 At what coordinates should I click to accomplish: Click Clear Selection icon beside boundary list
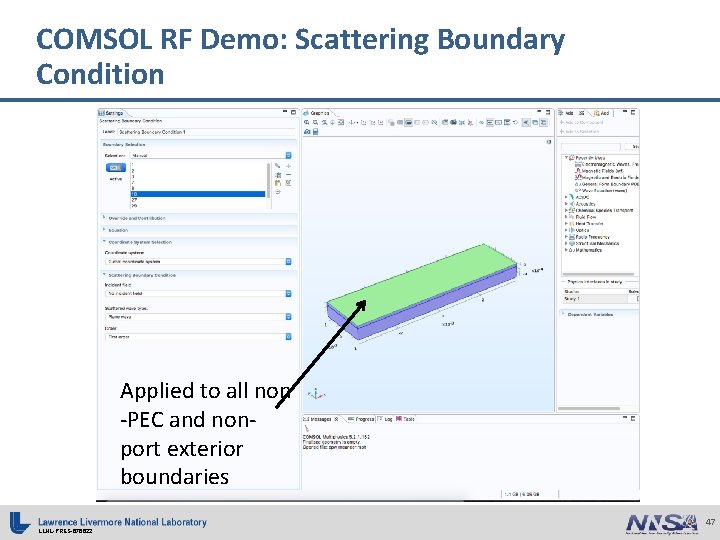288,183
